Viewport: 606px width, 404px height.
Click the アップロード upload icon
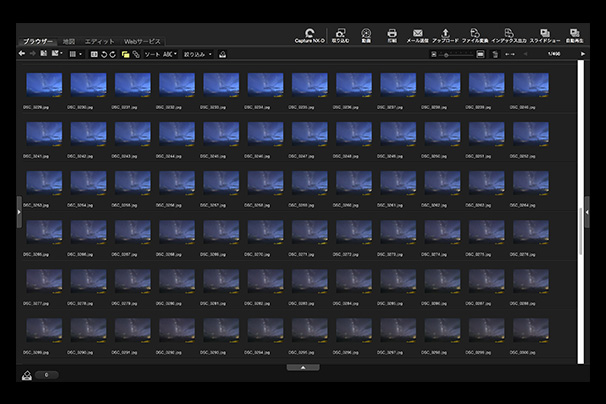[445, 34]
